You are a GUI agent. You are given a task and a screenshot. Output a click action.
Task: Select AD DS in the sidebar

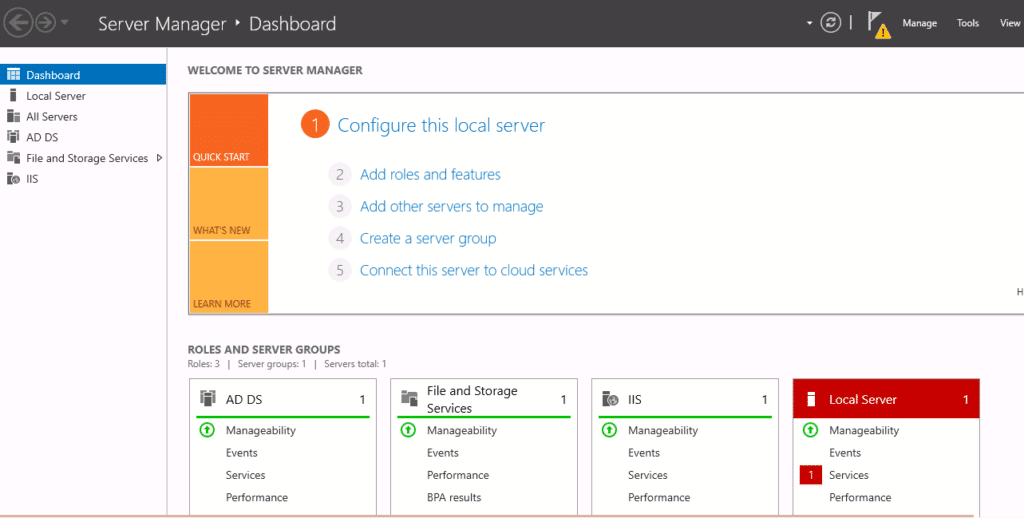[x=83, y=137]
